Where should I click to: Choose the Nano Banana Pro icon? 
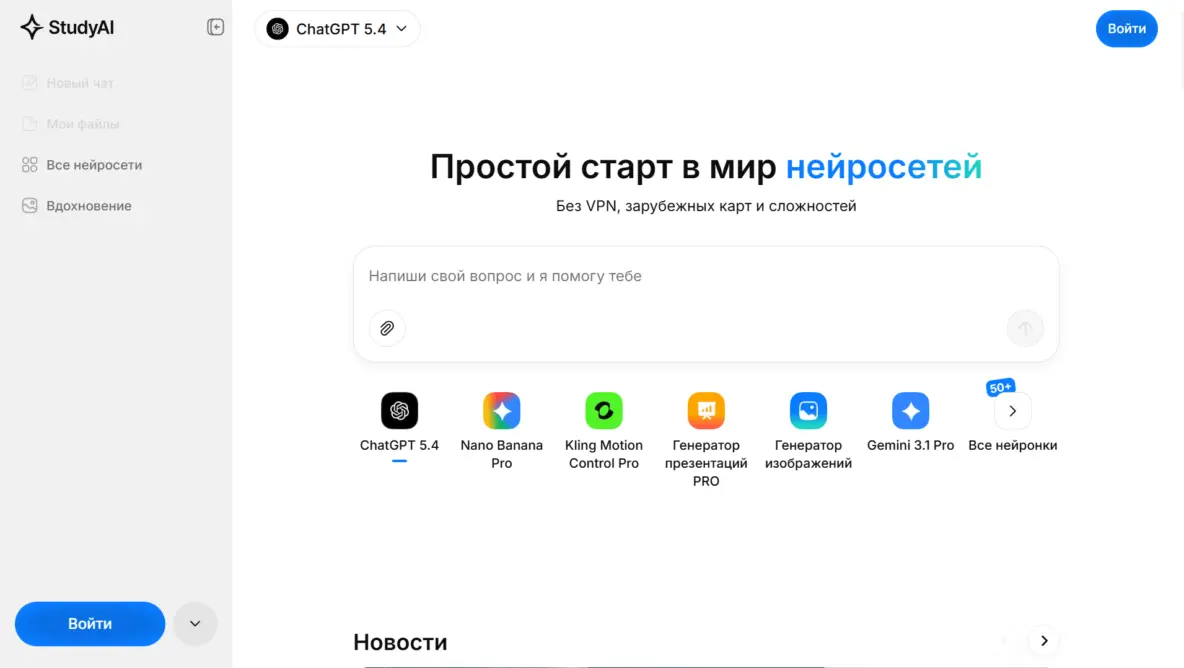(x=501, y=411)
